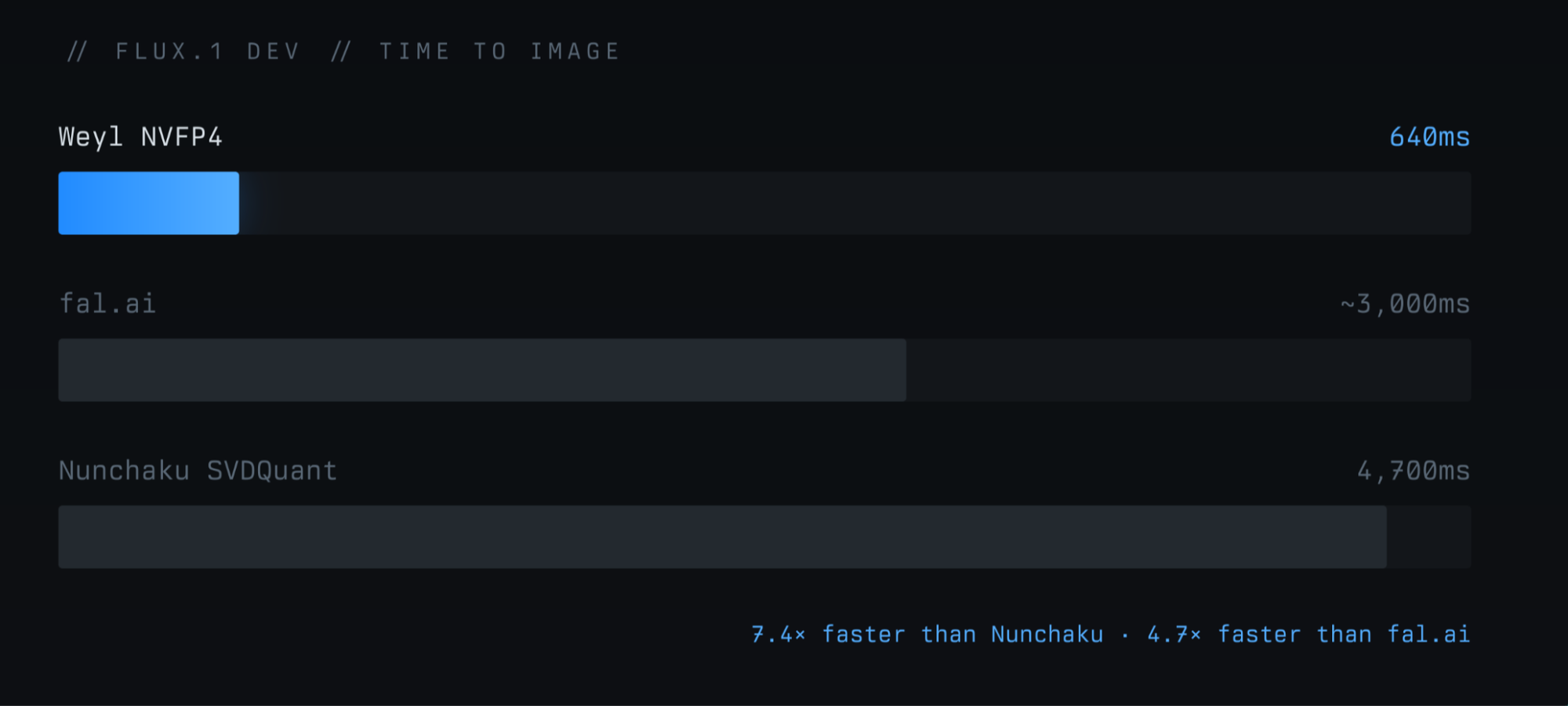
Task: Select the fal.ai row label
Action: 107,304
